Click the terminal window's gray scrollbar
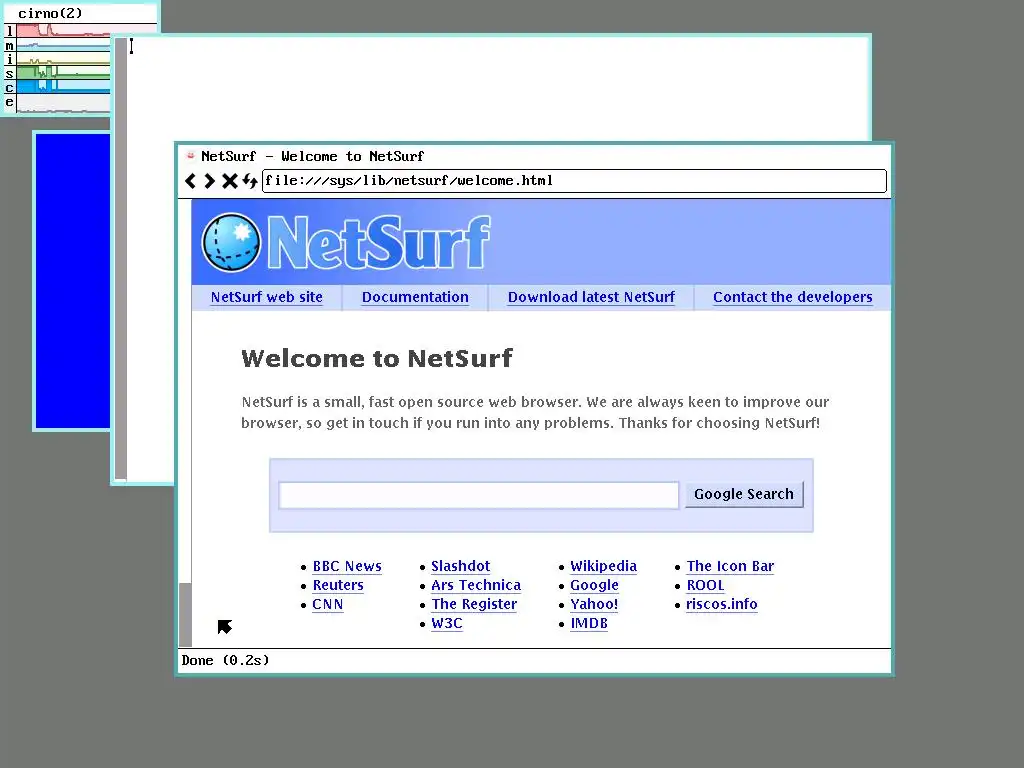Image resolution: width=1024 pixels, height=768 pixels. [x=120, y=259]
